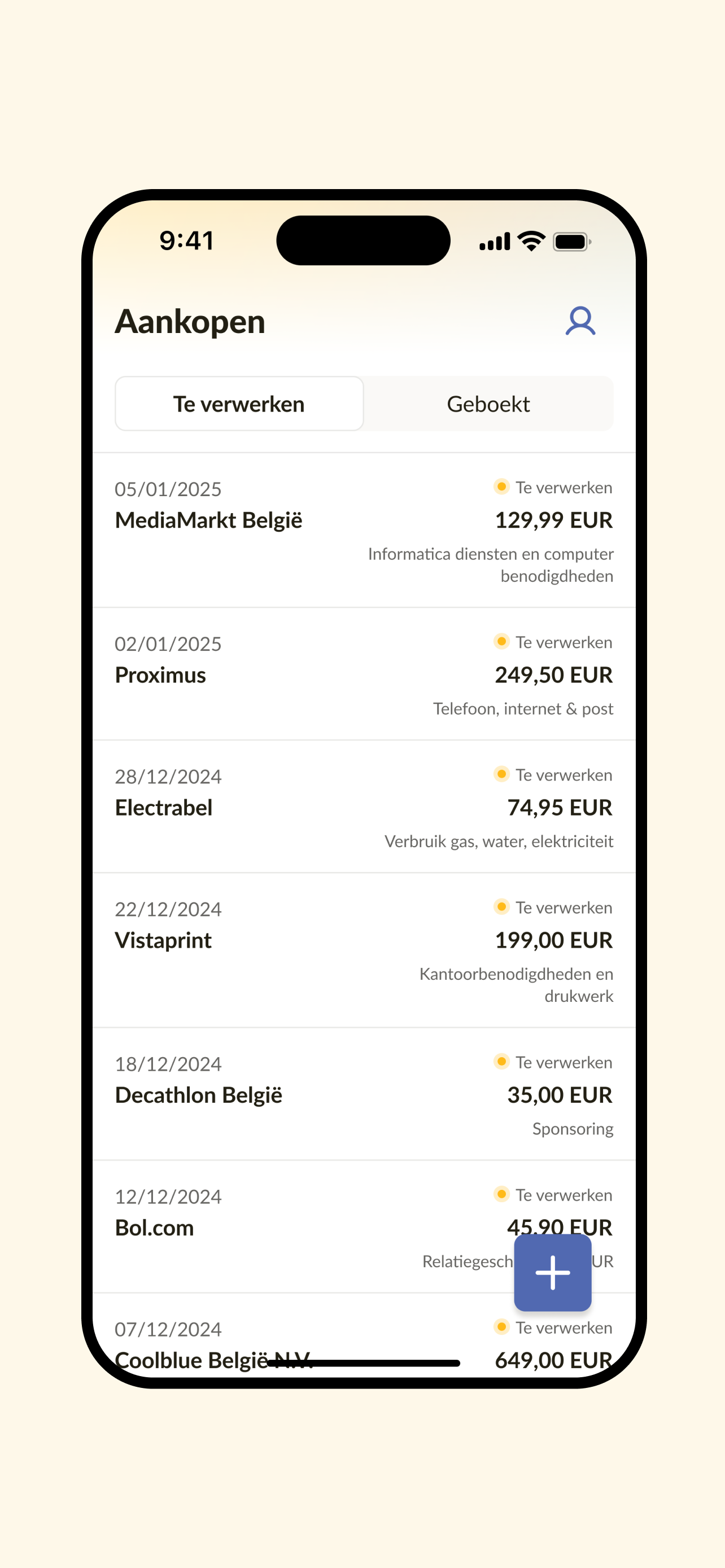The width and height of the screenshot is (725, 1568).
Task: Tap the battery status icon
Action: click(x=571, y=242)
